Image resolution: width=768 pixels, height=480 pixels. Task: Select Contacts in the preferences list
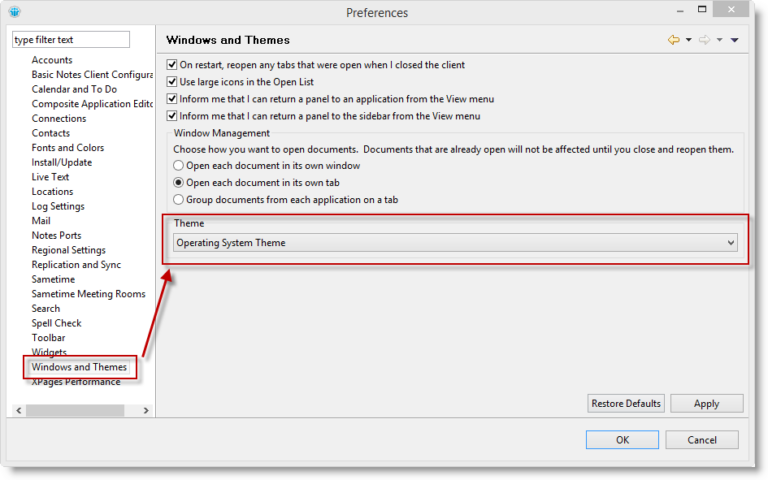point(51,133)
